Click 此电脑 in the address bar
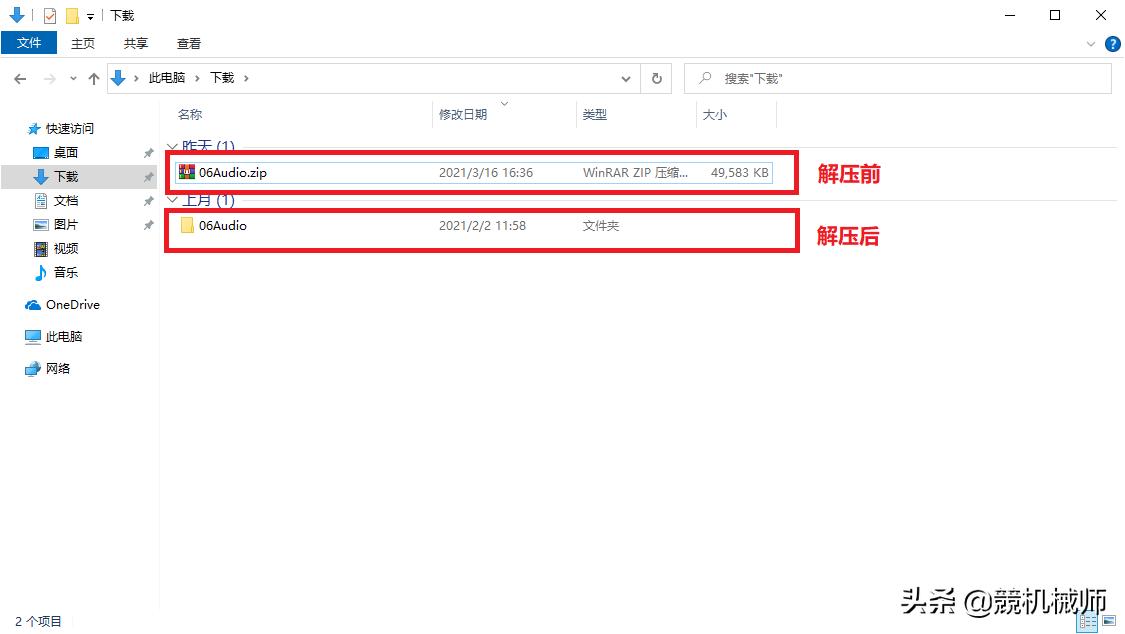 (166, 77)
